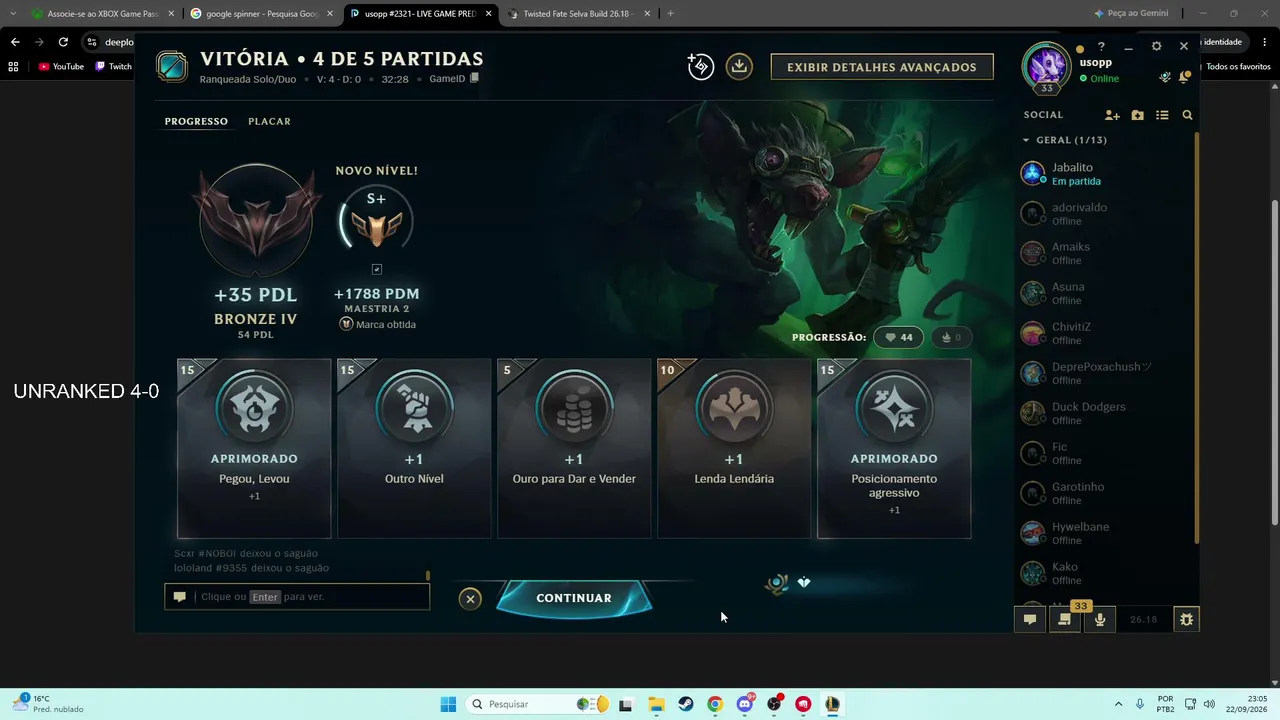Click the chat scrollbar handle above the input
Screen dimensions: 1280x720
(428, 575)
